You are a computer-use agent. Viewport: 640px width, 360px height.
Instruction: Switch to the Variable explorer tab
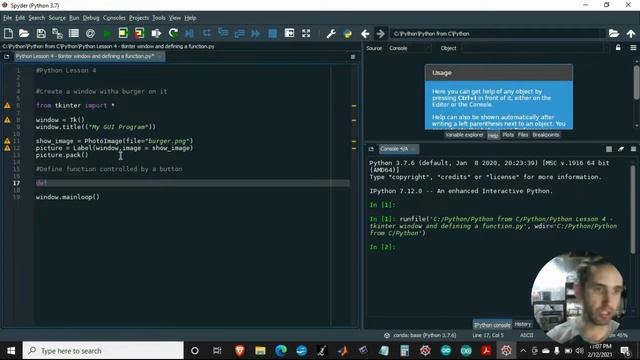464,135
